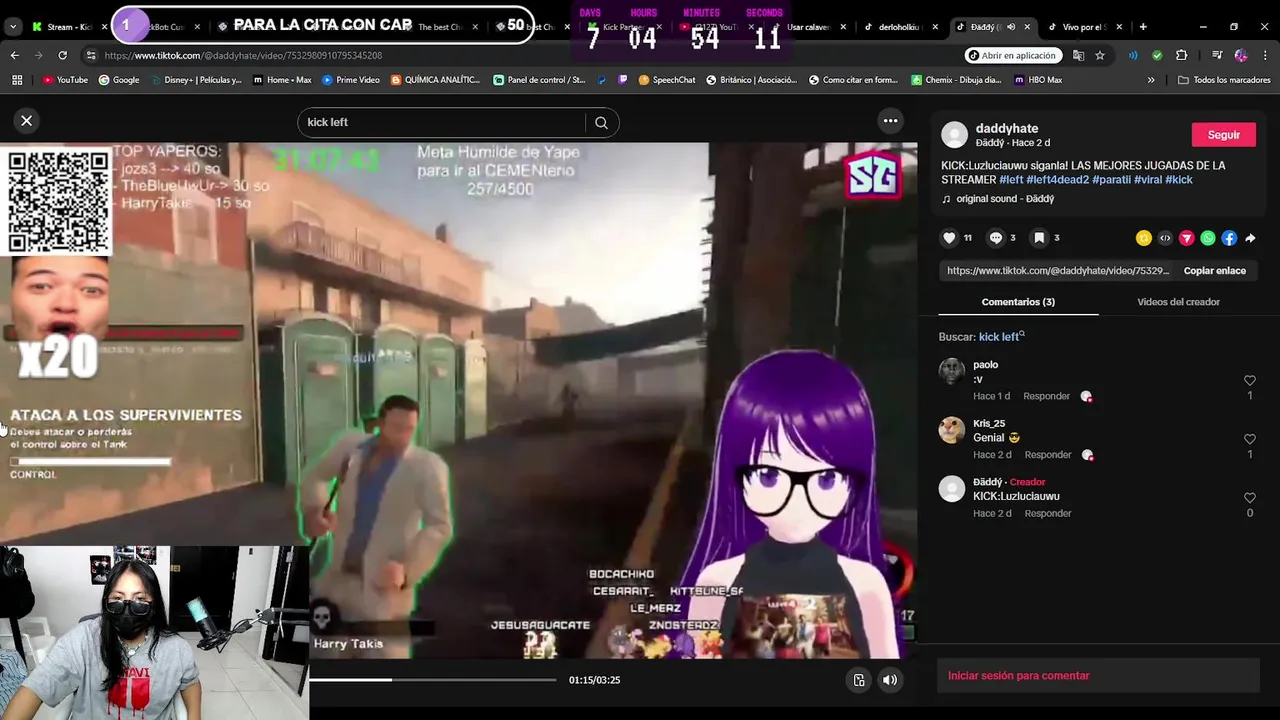Click the browser address bar URL
Image resolution: width=1280 pixels, height=720 pixels.
[243, 55]
